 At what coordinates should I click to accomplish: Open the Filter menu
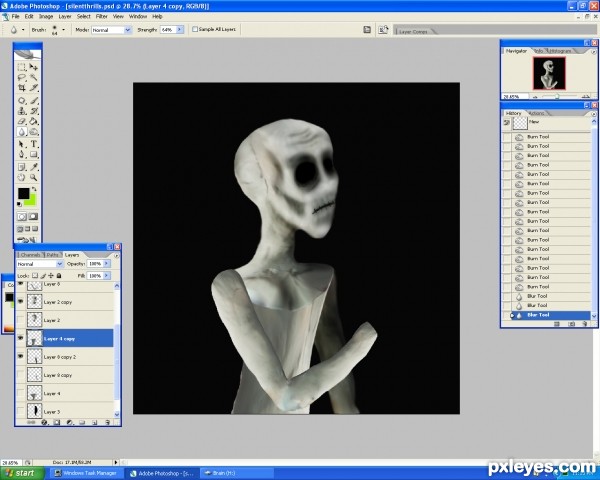(101, 16)
